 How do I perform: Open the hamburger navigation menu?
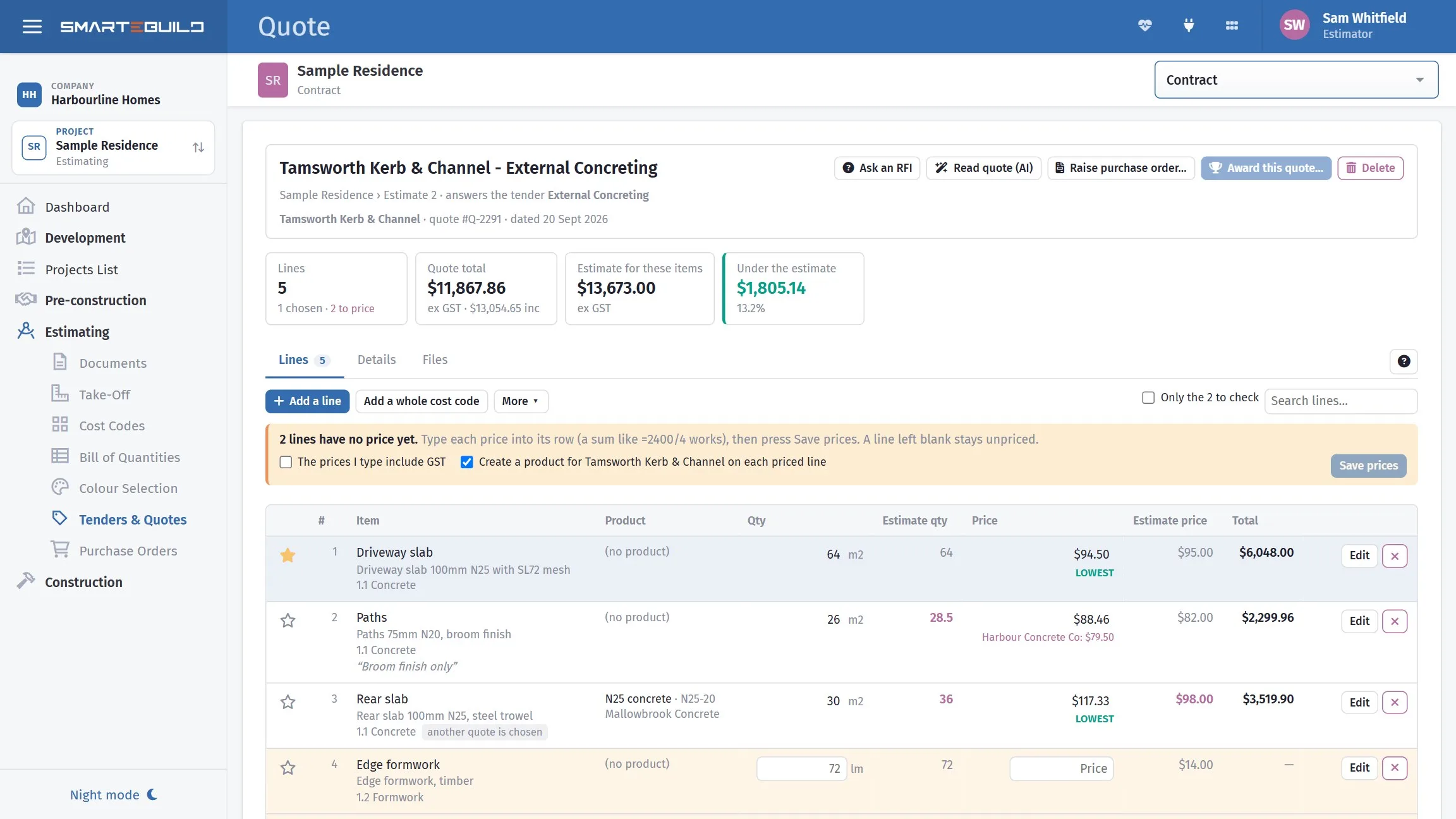pos(32,27)
